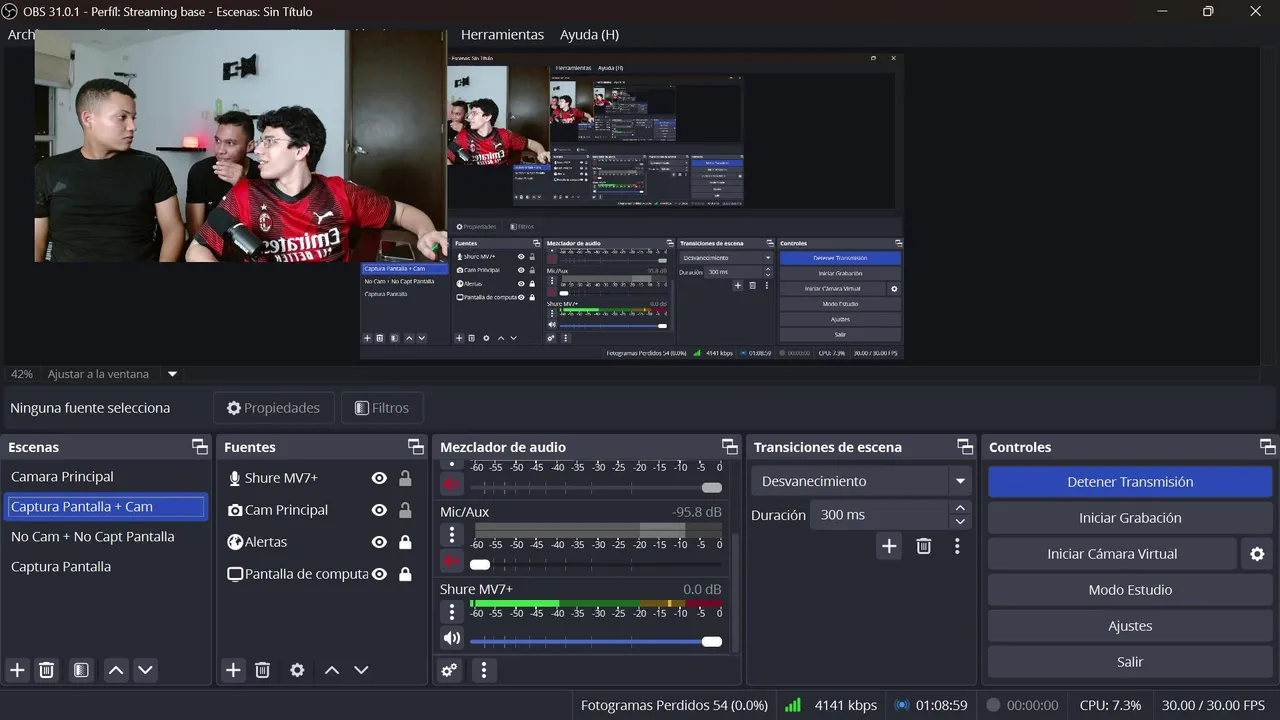The height and width of the screenshot is (720, 1280).
Task: Unmute the Mic/Aux muted speaker icon
Action: pyautogui.click(x=452, y=561)
